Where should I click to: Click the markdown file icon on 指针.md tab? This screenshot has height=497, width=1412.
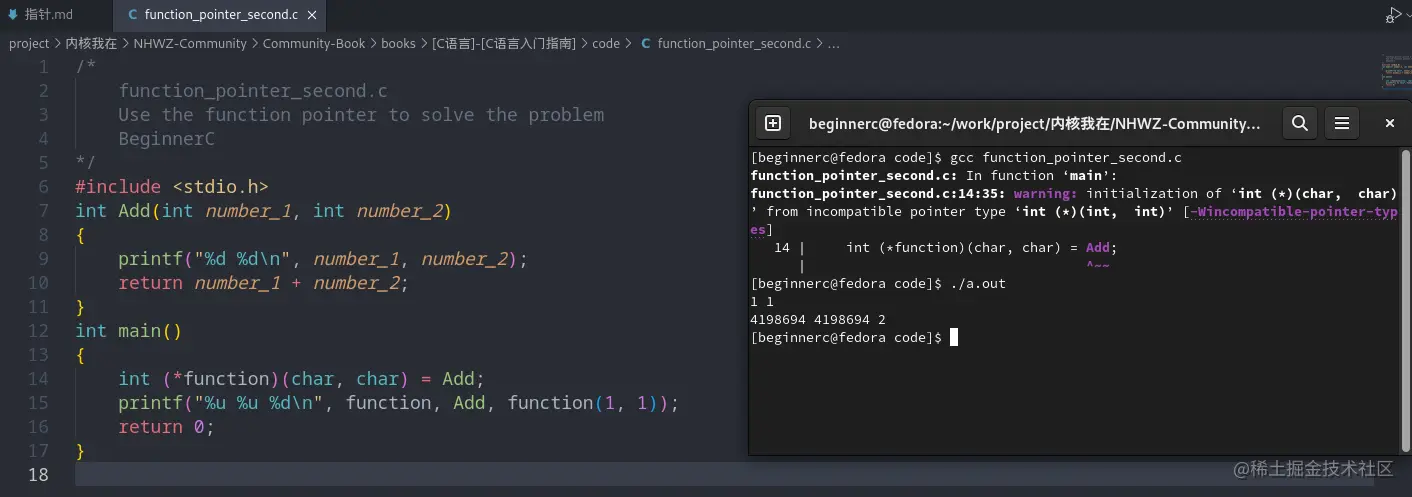[x=13, y=15]
